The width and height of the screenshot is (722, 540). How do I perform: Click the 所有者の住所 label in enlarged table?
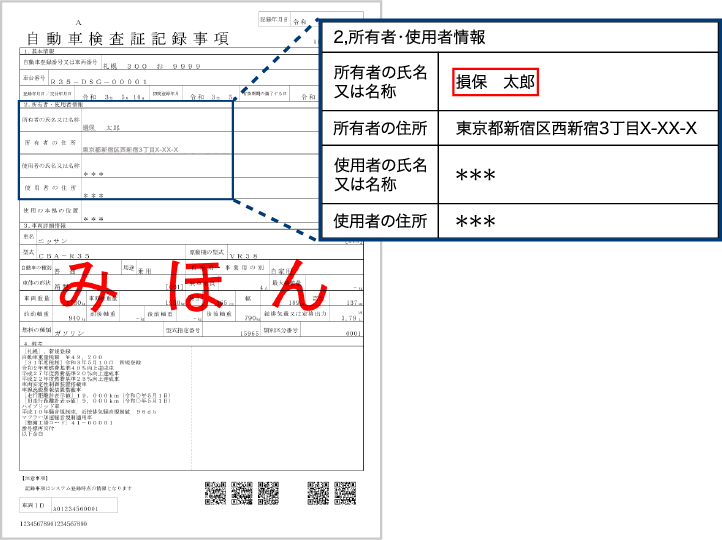click(x=381, y=128)
